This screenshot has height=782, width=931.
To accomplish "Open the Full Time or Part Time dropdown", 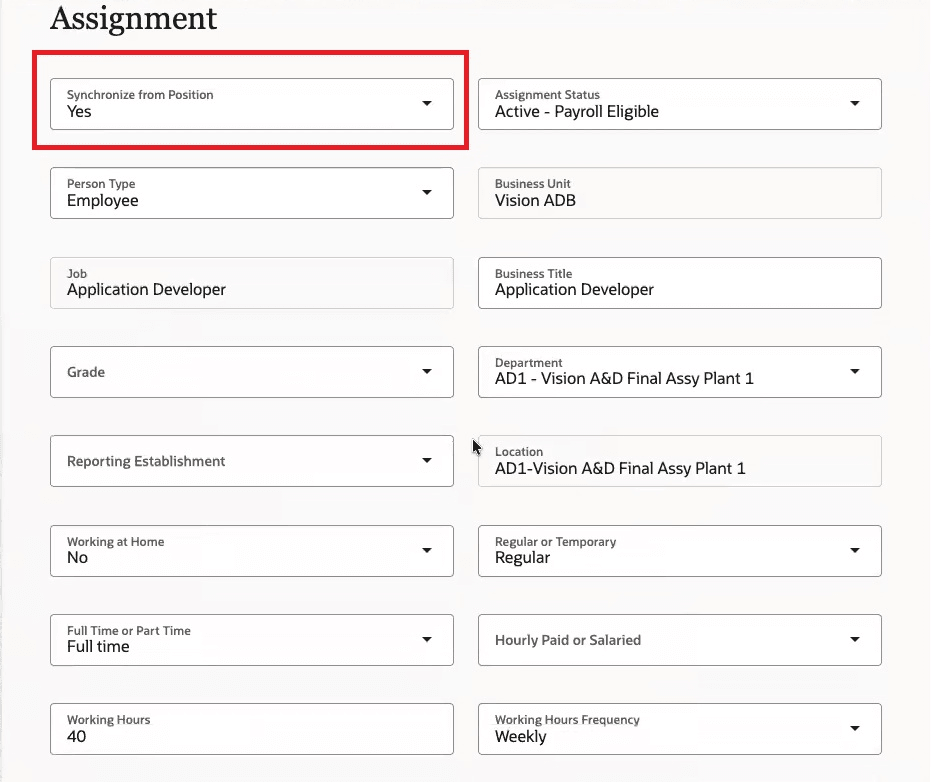I will [428, 639].
